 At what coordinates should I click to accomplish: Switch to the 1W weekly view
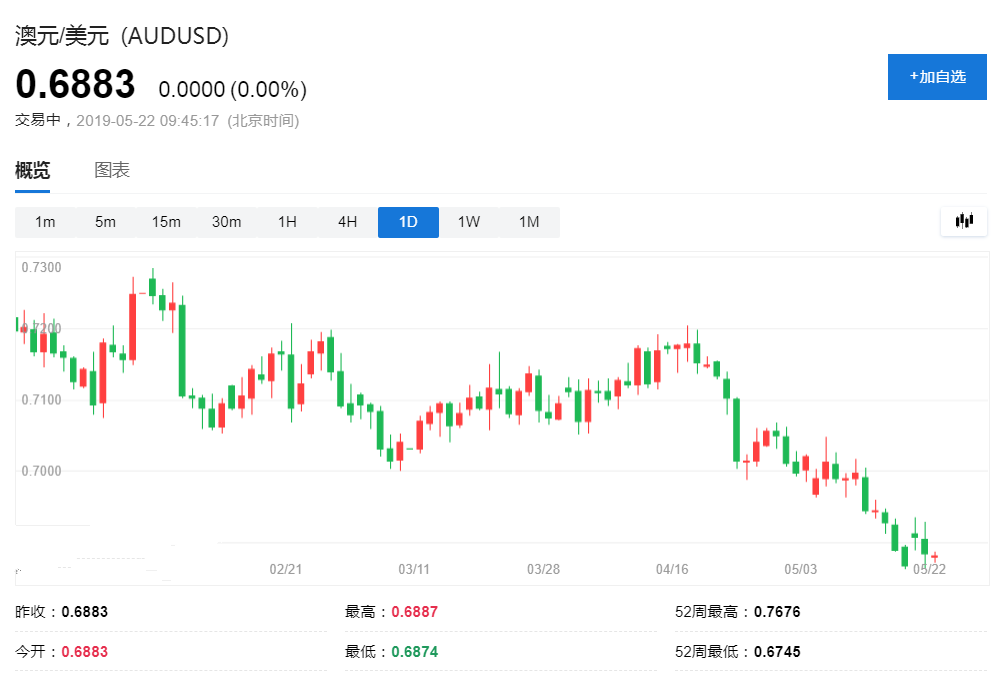coord(469,222)
